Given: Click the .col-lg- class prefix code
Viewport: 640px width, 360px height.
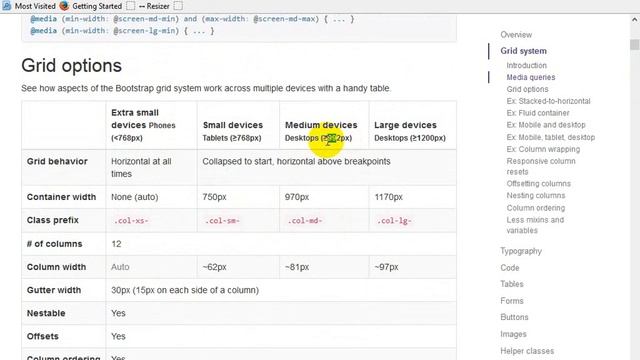Looking at the screenshot, I should pyautogui.click(x=394, y=220).
